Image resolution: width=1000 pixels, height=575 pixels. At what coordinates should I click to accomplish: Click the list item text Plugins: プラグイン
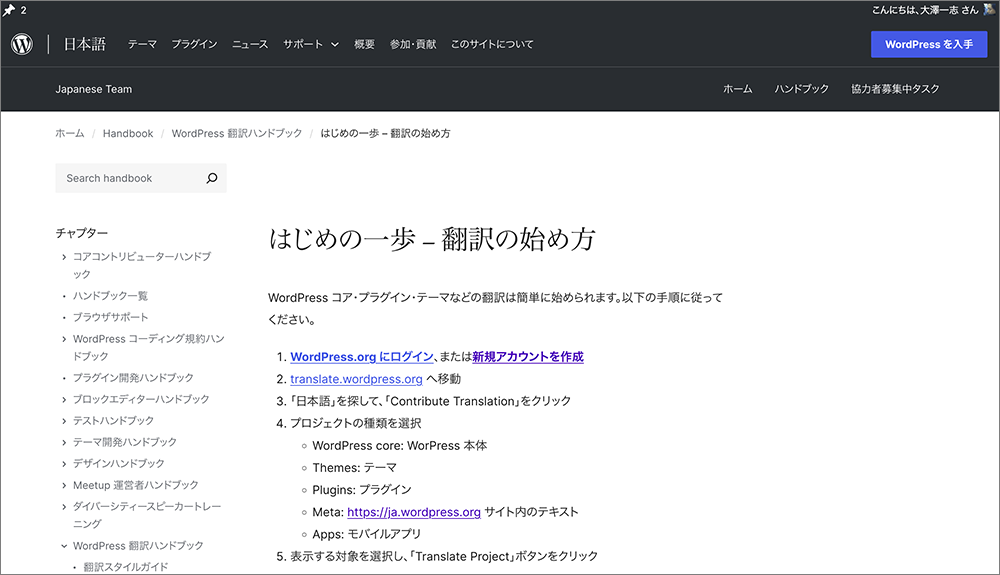coord(362,490)
